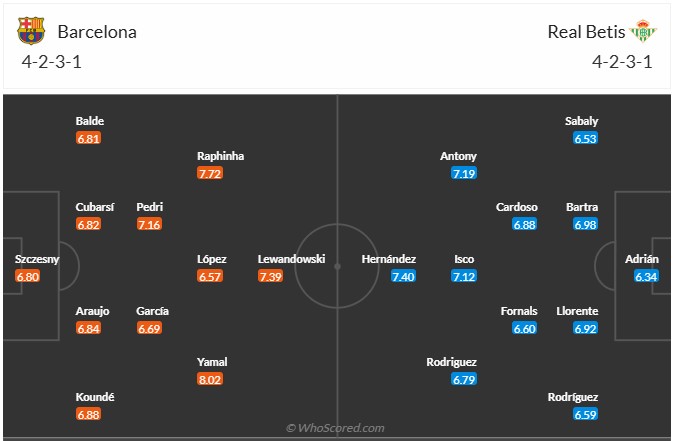This screenshot has width=673, height=441.
Task: Click Cubarsí's 6.82 rating badge
Action: 89,224
